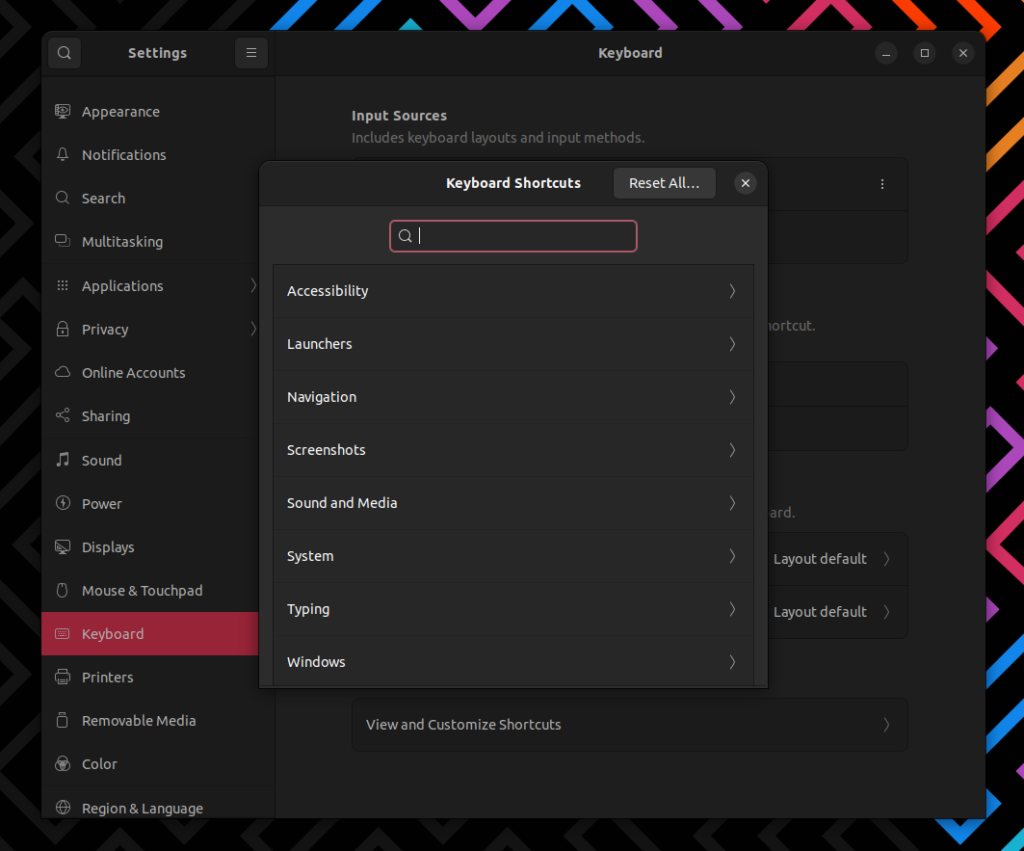This screenshot has height=851, width=1024.
Task: Open the three-dot input source options menu
Action: click(882, 184)
